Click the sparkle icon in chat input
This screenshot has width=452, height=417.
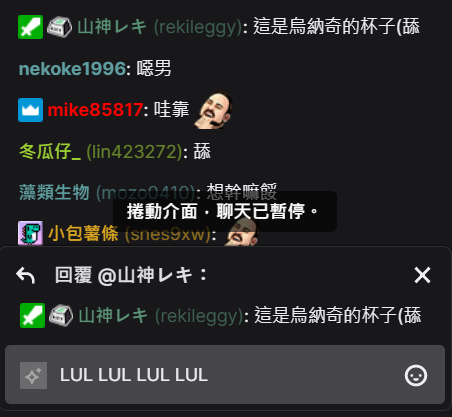click(33, 376)
